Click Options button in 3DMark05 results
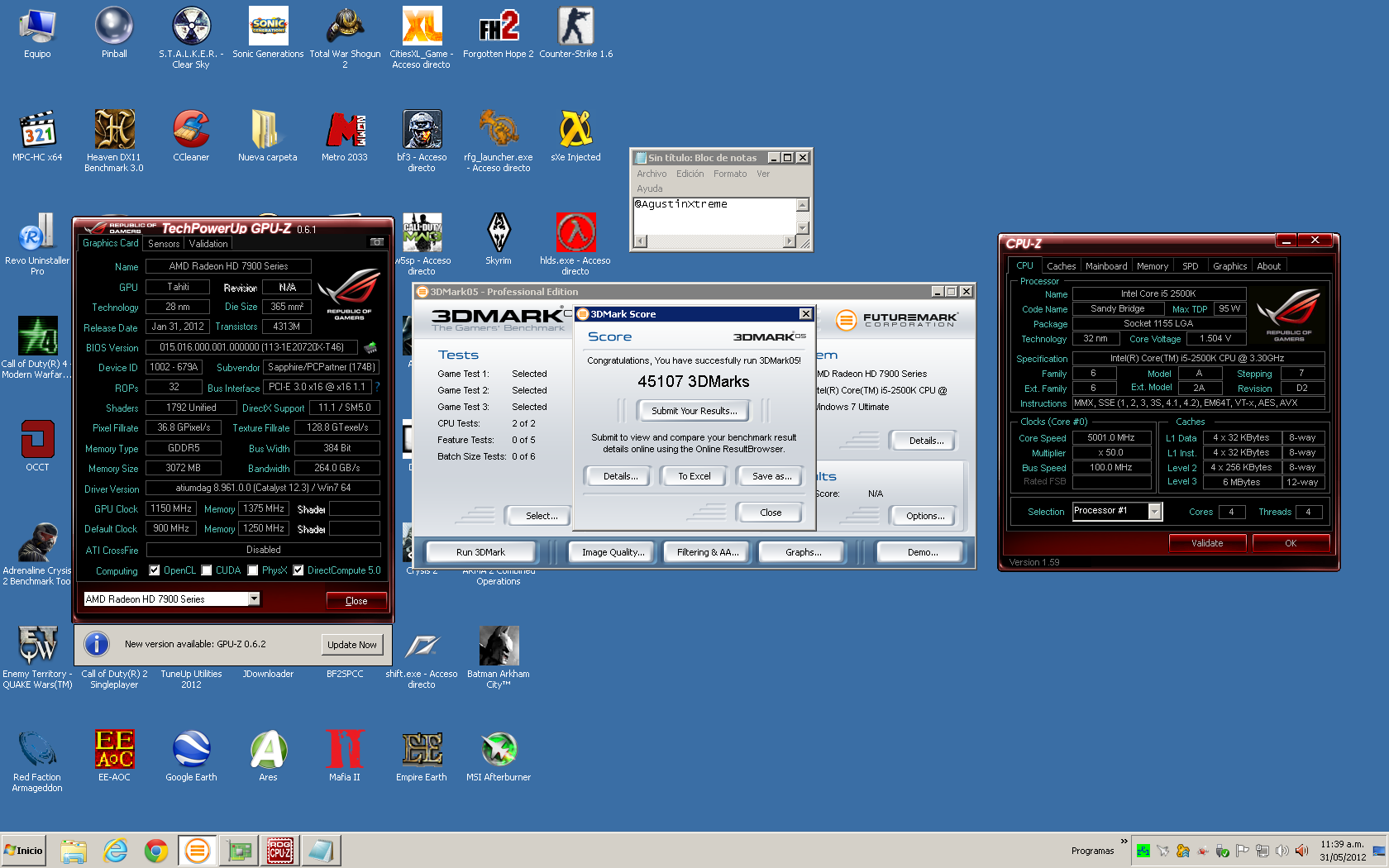 924,516
